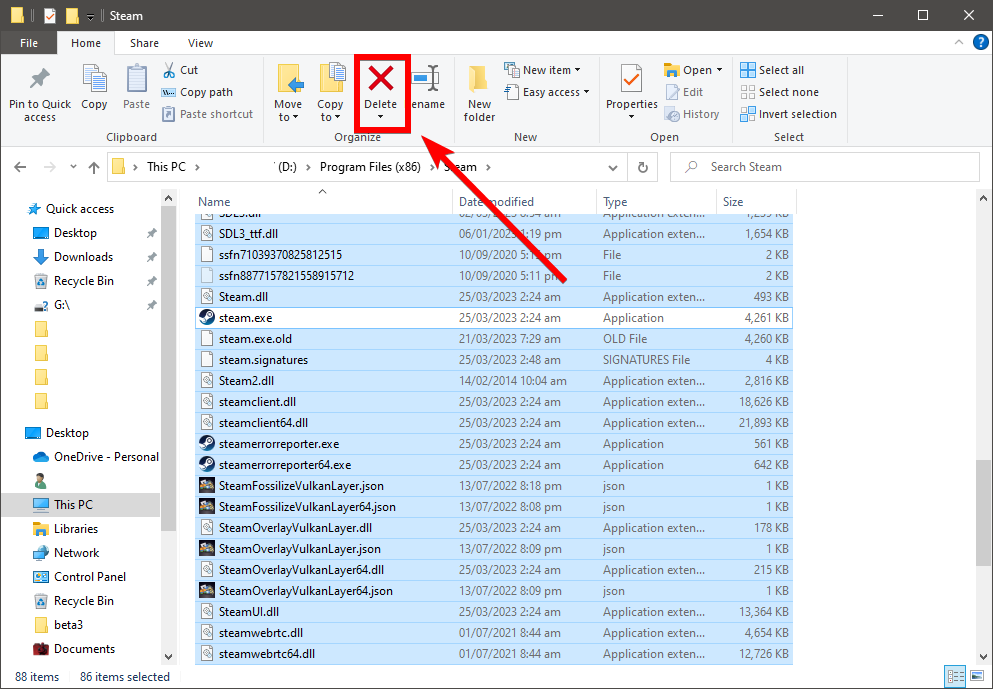Click the Pin to Quick access icon
Viewport: 993px width, 689px height.
tap(39, 79)
